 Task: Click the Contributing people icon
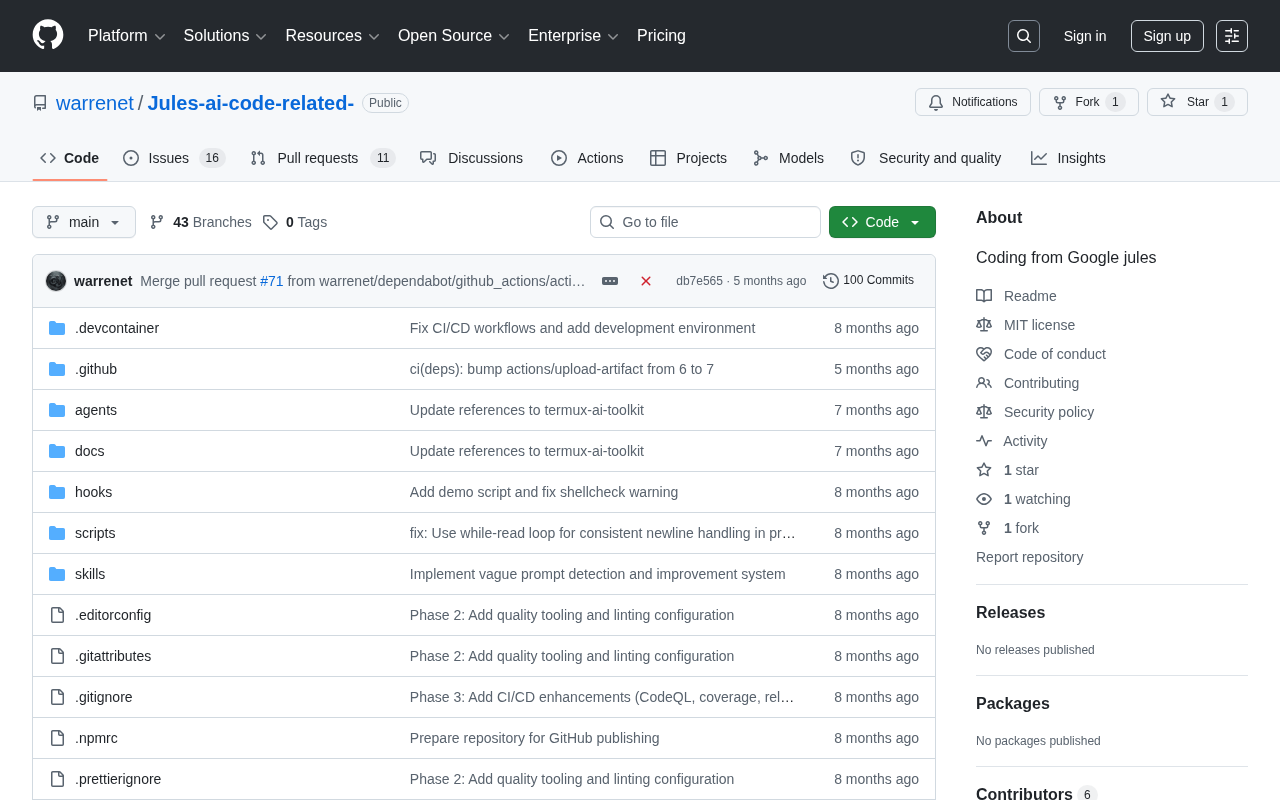pos(984,383)
